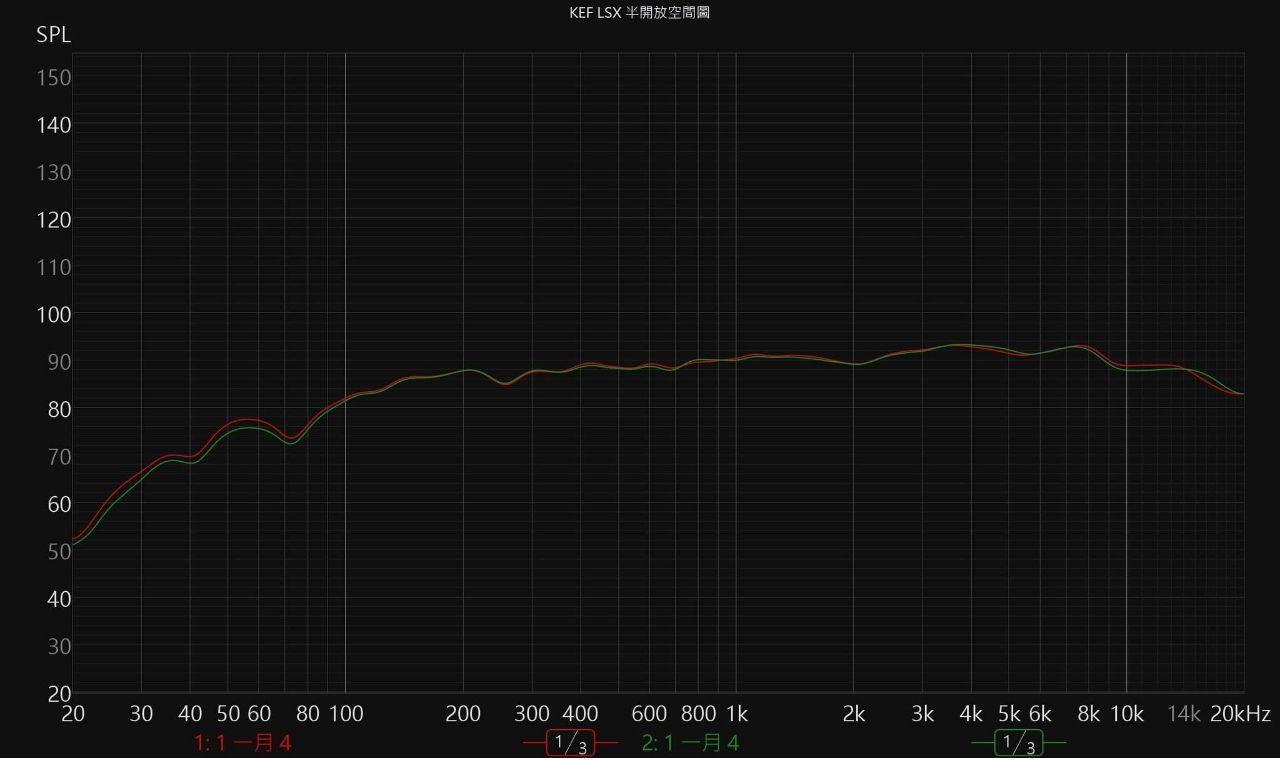Click the 8k label on frequency axis
1280x758 pixels.
[1088, 714]
